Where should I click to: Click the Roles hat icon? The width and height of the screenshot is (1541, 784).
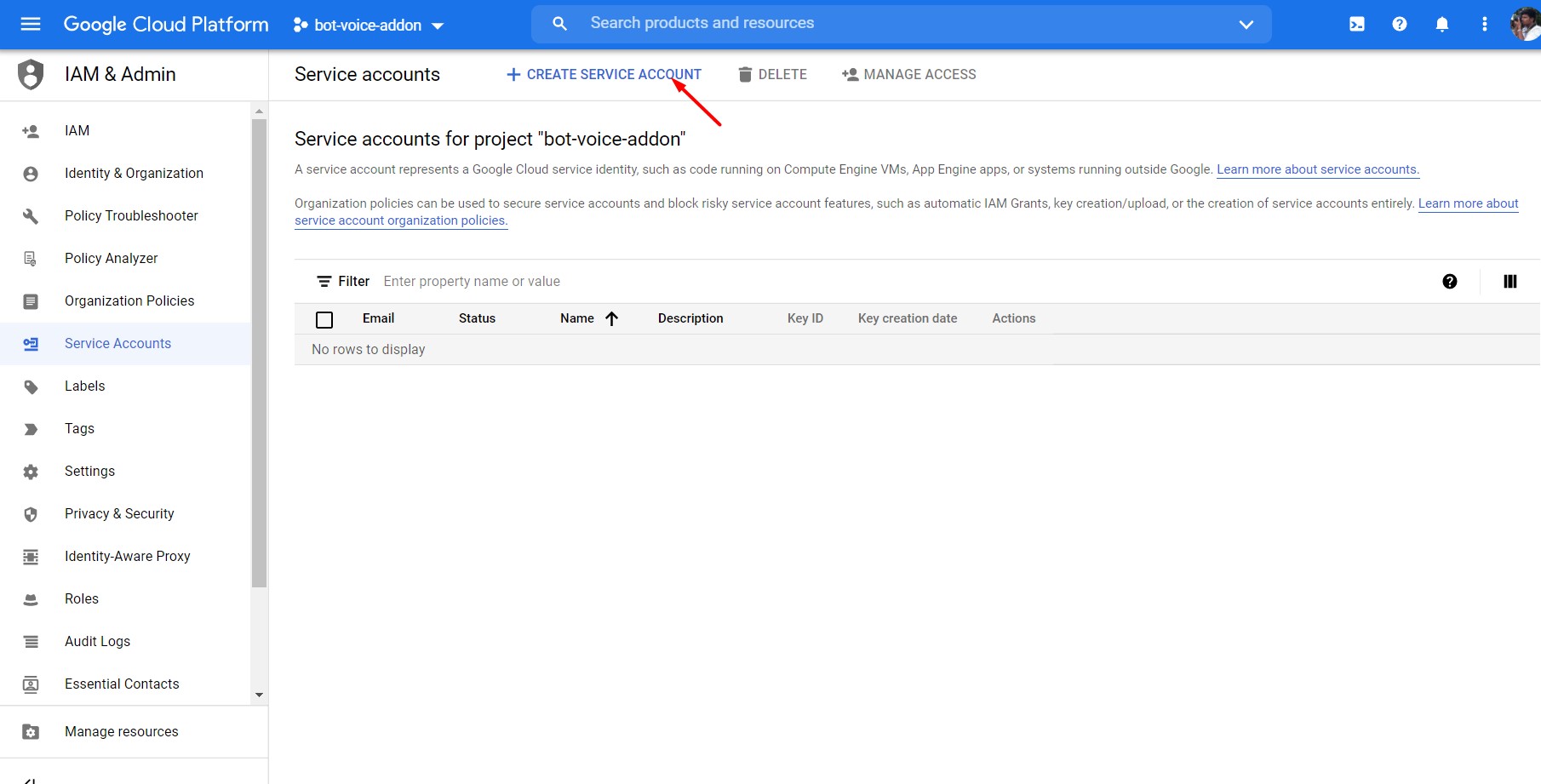[x=31, y=599]
